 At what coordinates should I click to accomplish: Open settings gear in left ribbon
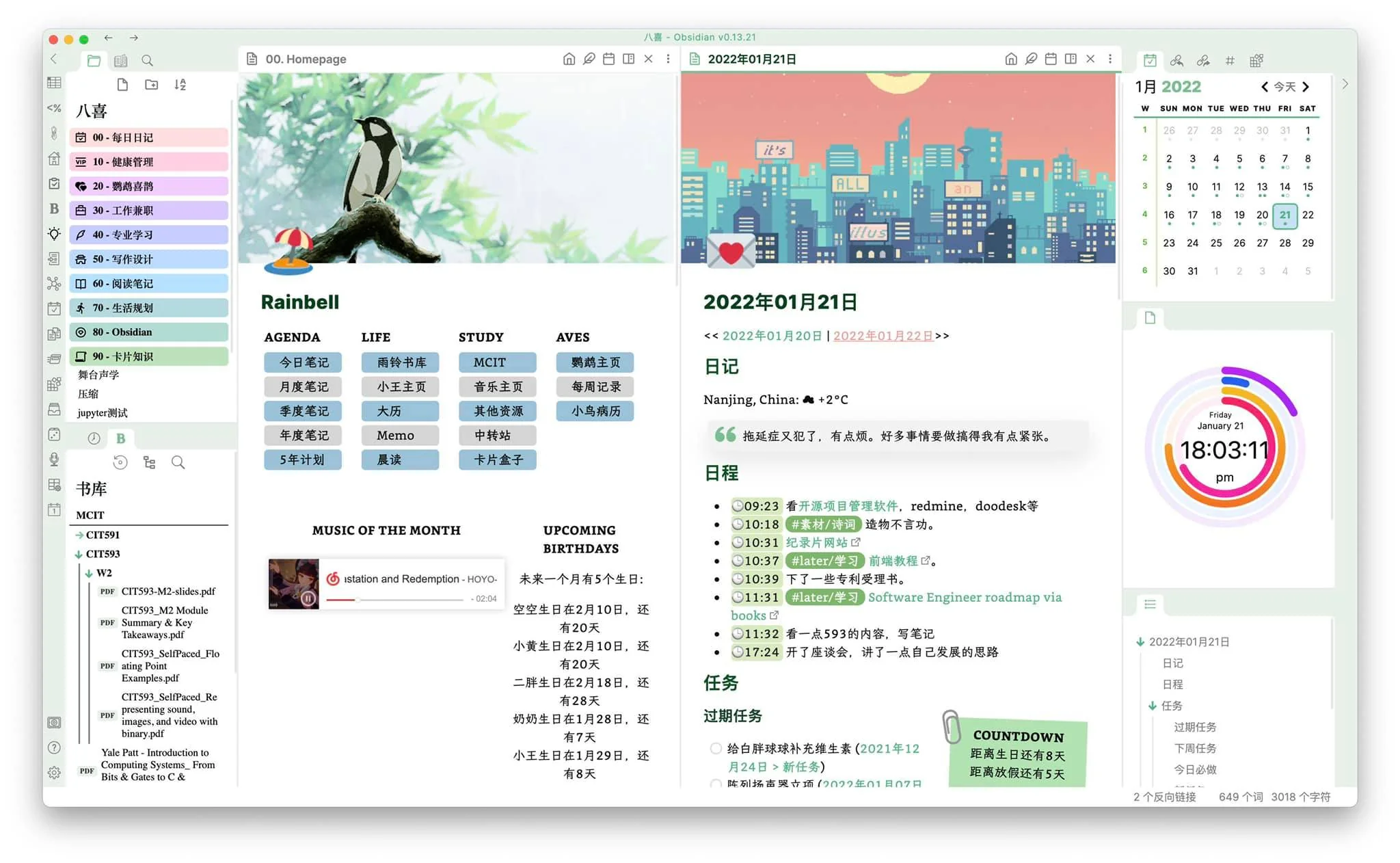tap(54, 773)
